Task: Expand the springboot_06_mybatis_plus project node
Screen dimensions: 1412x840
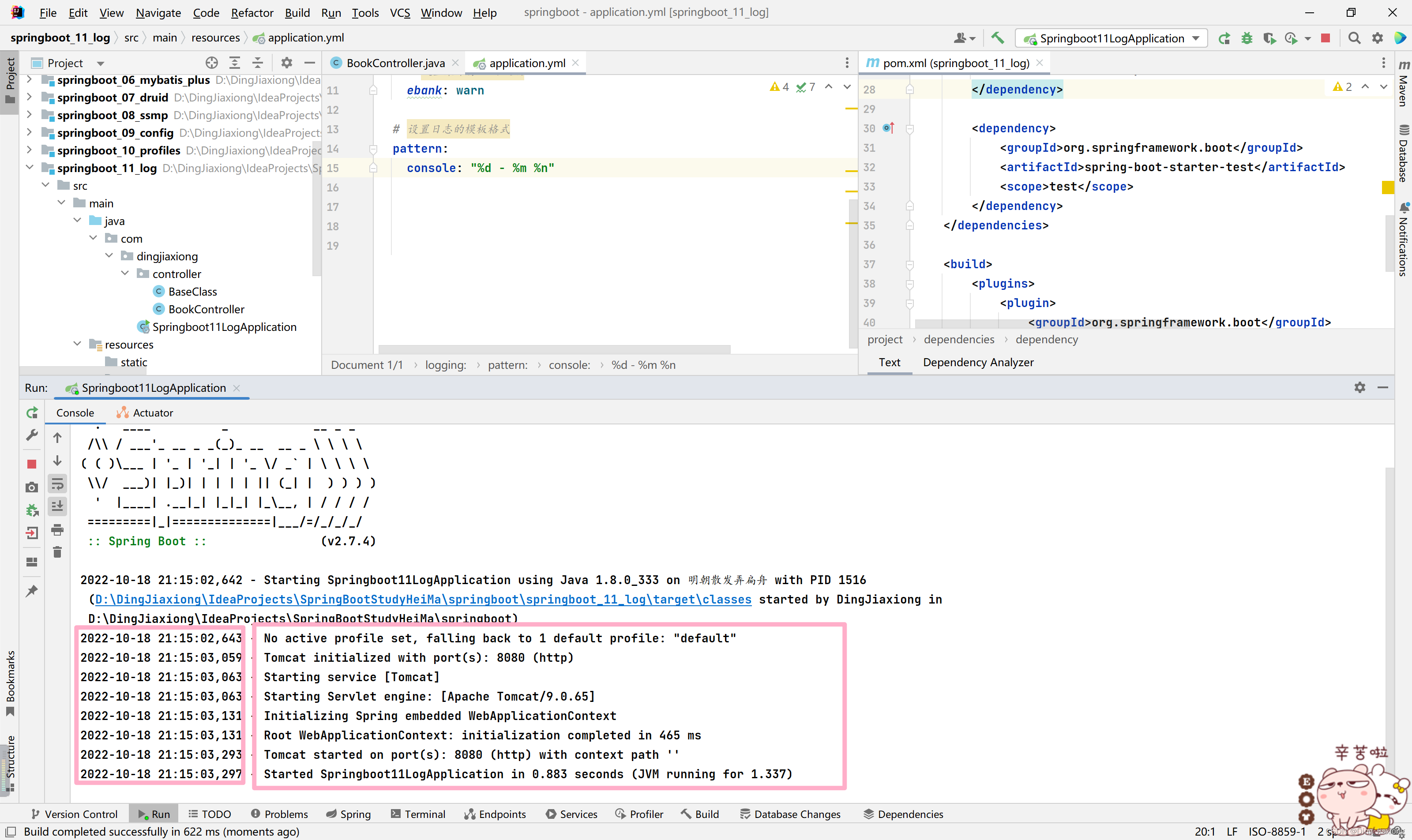Action: pyautogui.click(x=29, y=80)
